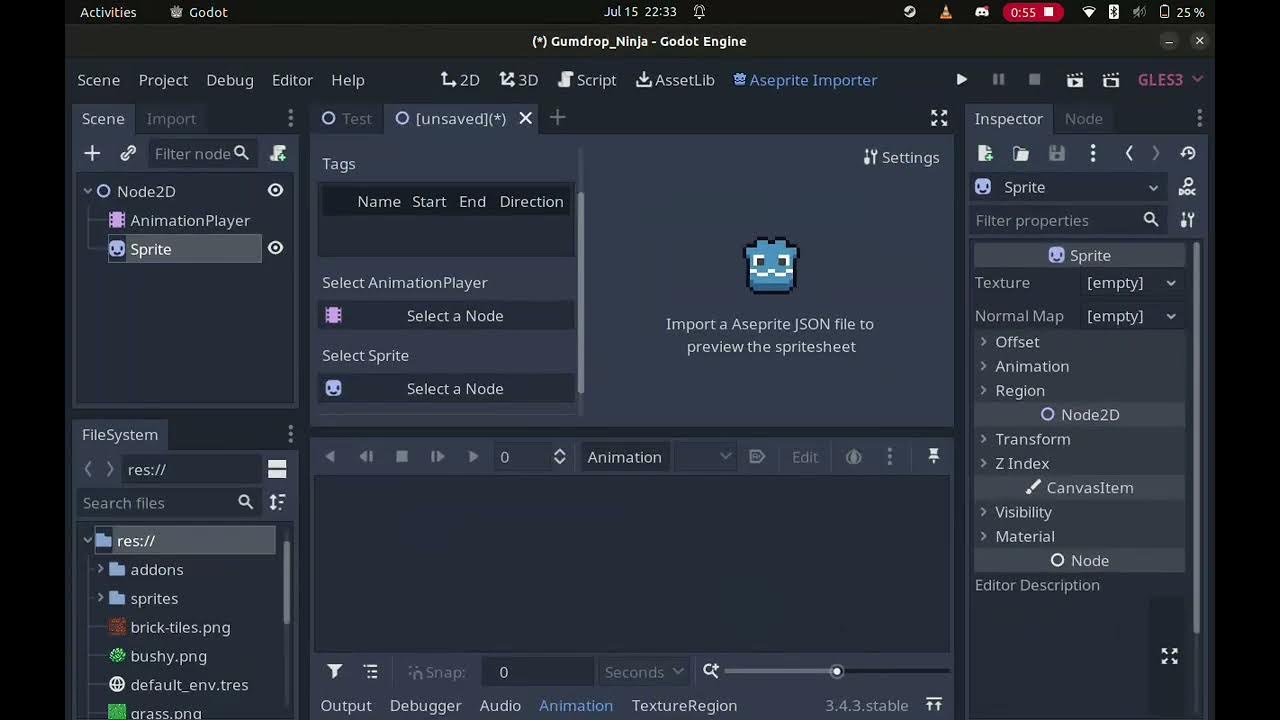Go to next object in history
The width and height of the screenshot is (1280, 720).
coord(1156,153)
